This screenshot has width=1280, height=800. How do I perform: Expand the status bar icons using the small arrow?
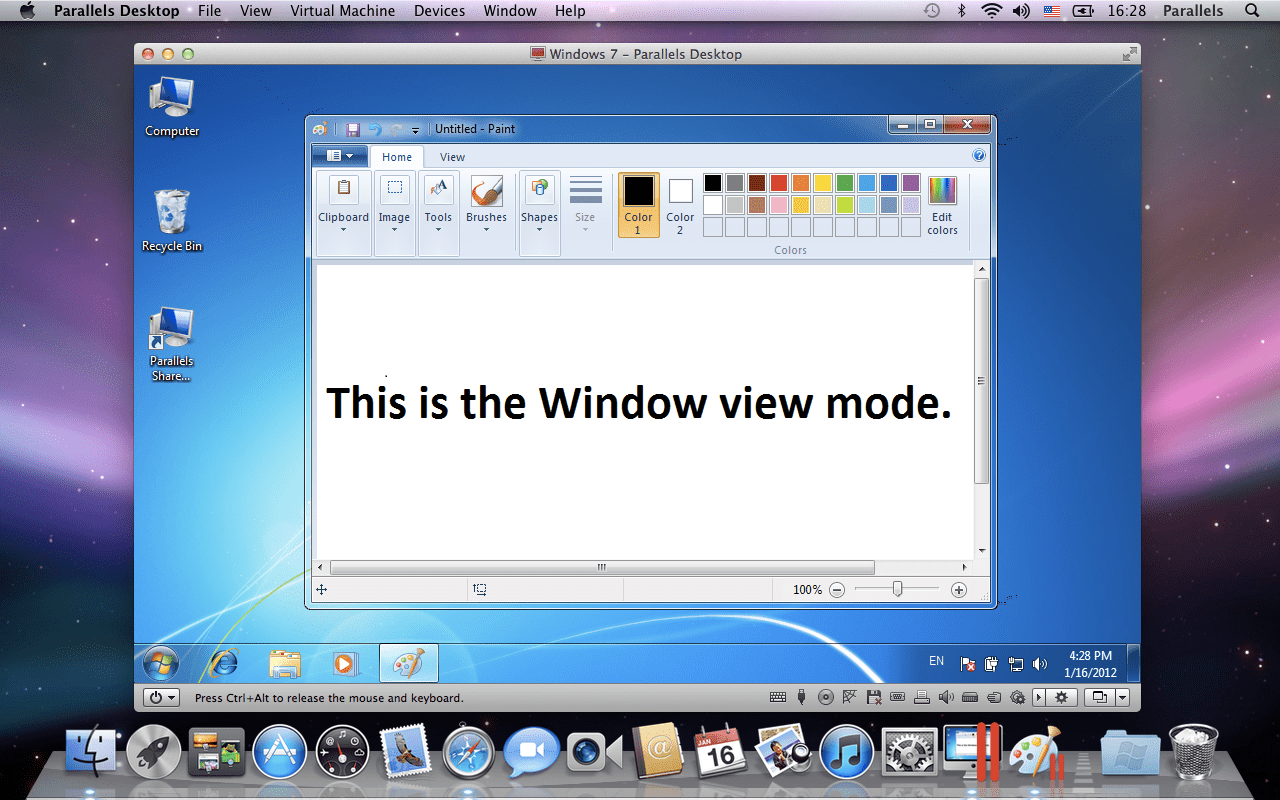pyautogui.click(x=1038, y=697)
